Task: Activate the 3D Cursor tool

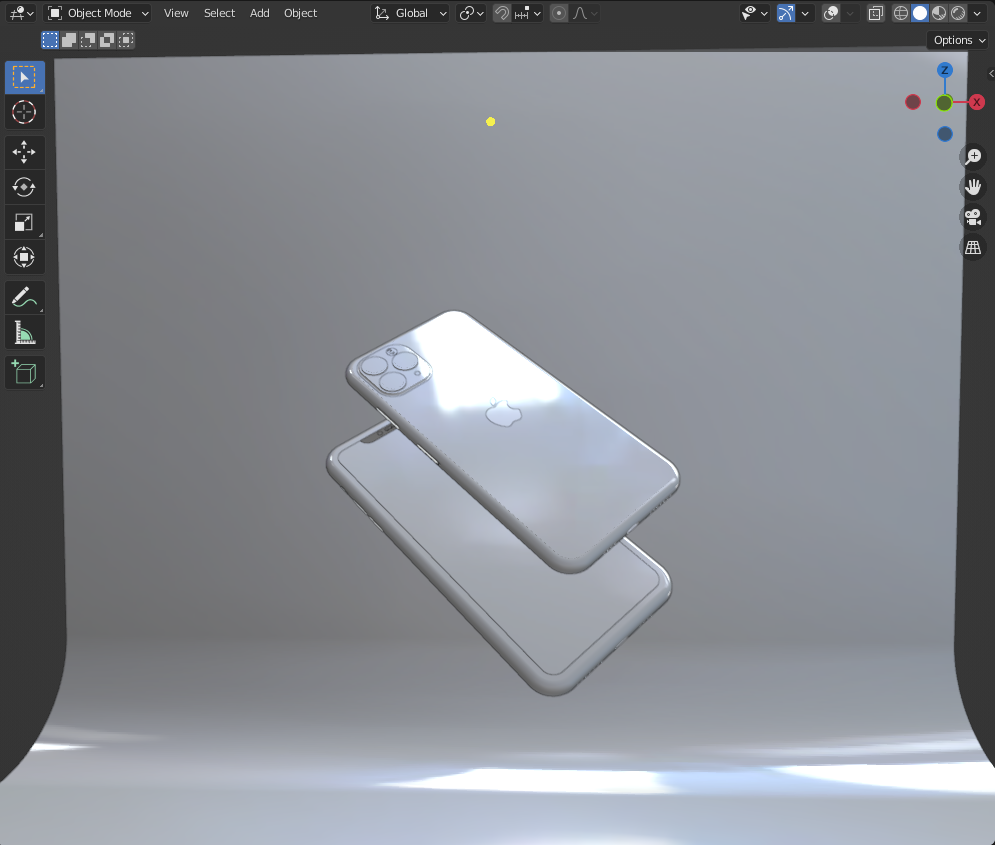Action: point(24,112)
